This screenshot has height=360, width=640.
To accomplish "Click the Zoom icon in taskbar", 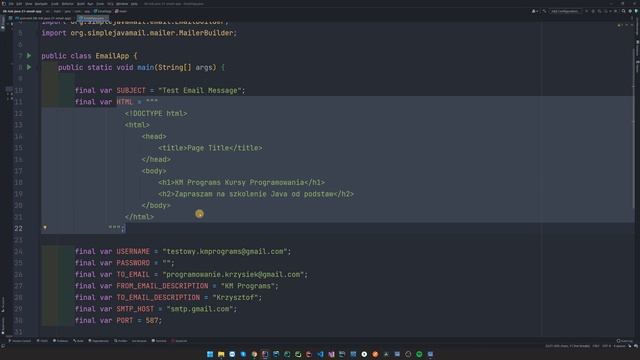I will pyautogui.click(x=232, y=354).
